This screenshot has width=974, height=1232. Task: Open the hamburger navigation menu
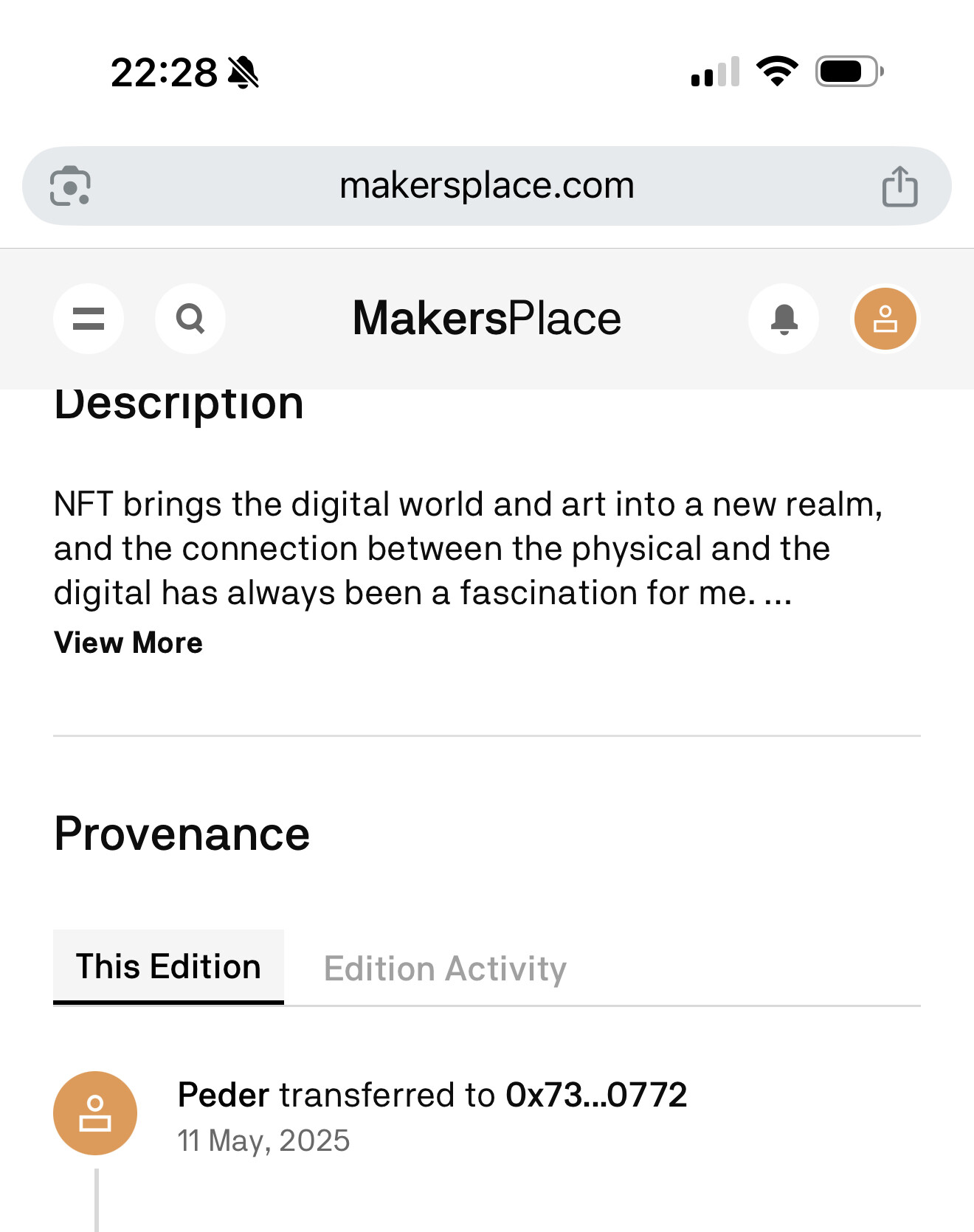click(x=89, y=319)
